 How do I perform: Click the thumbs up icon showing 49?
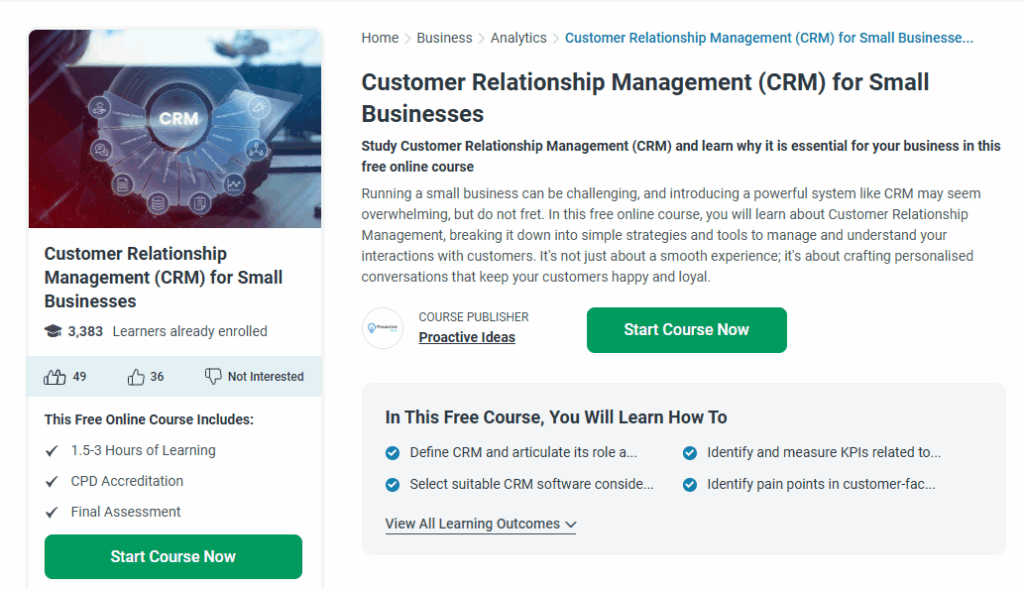[55, 376]
